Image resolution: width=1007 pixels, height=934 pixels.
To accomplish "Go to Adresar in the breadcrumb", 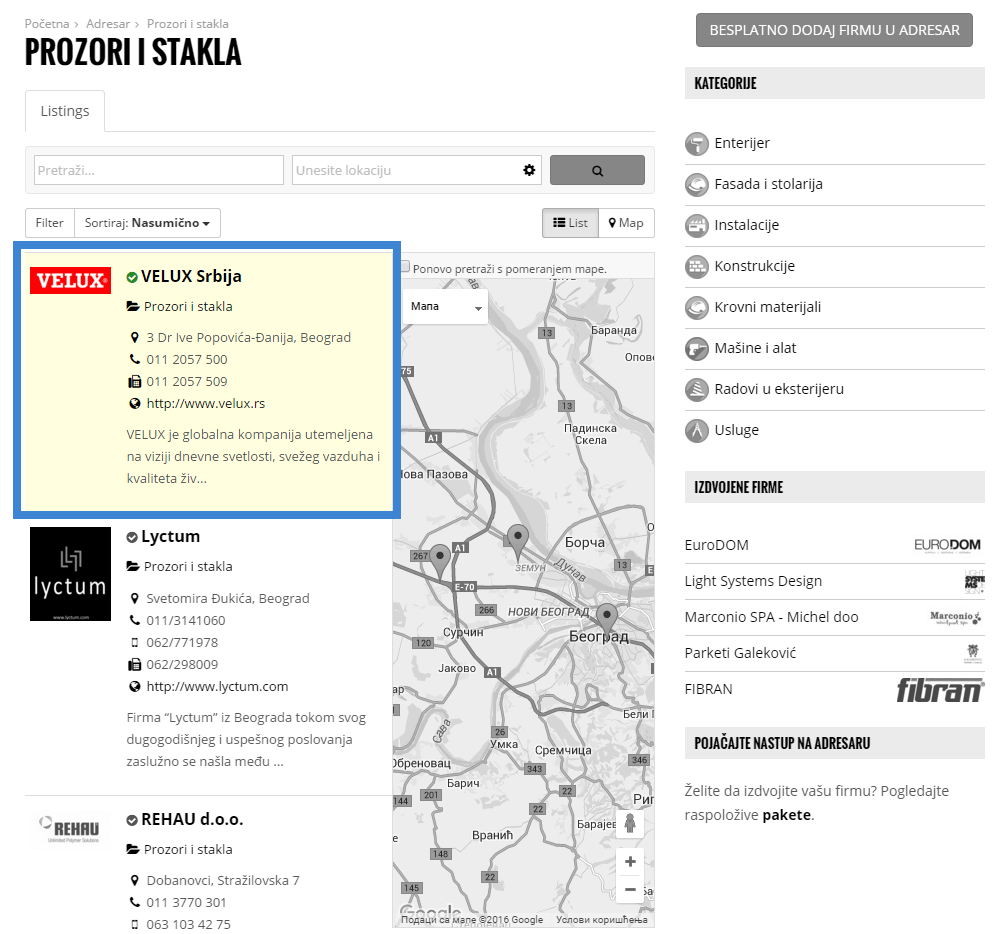I will tap(107, 23).
